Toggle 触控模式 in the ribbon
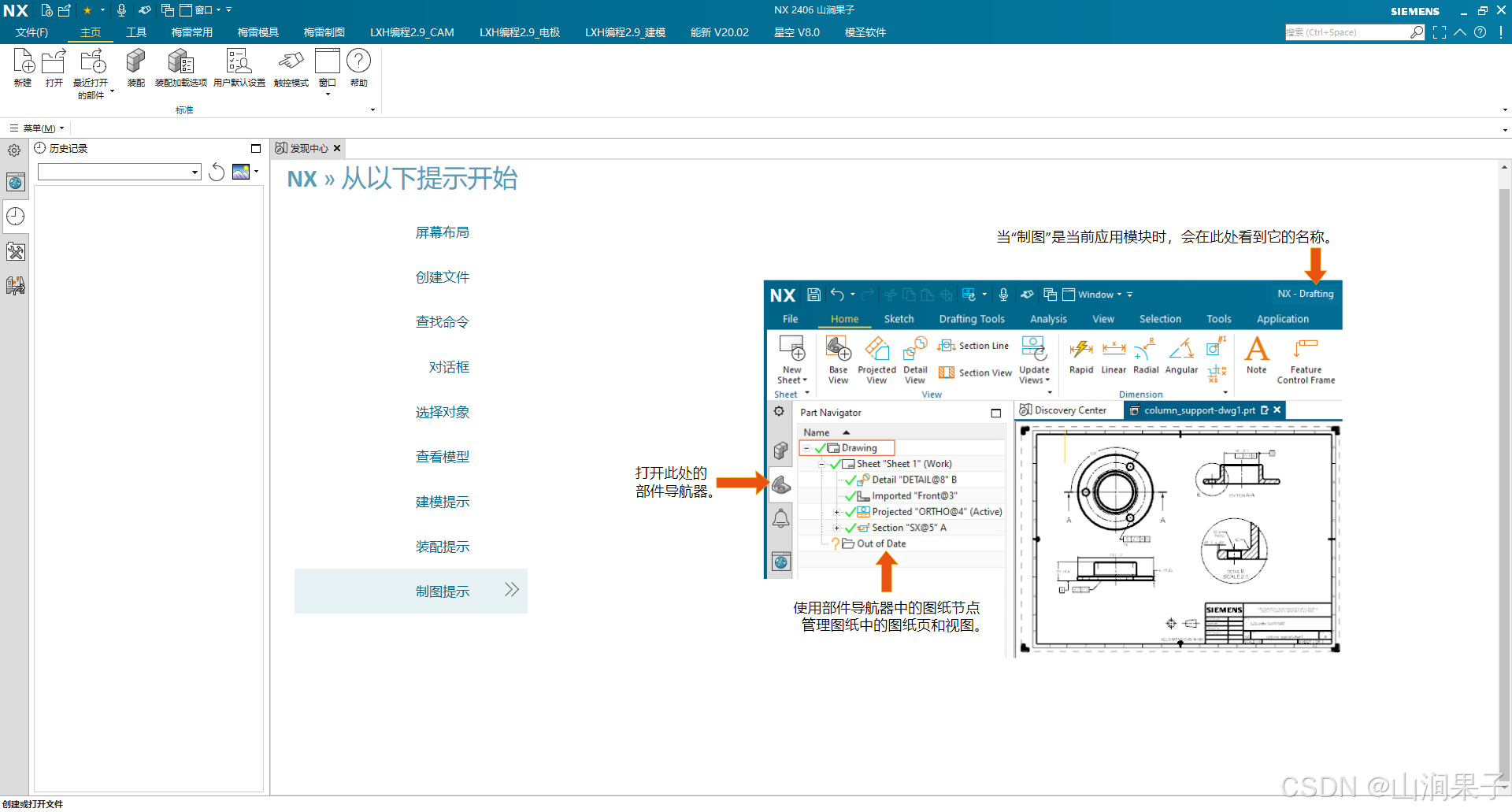Image resolution: width=1512 pixels, height=812 pixels. (x=291, y=68)
